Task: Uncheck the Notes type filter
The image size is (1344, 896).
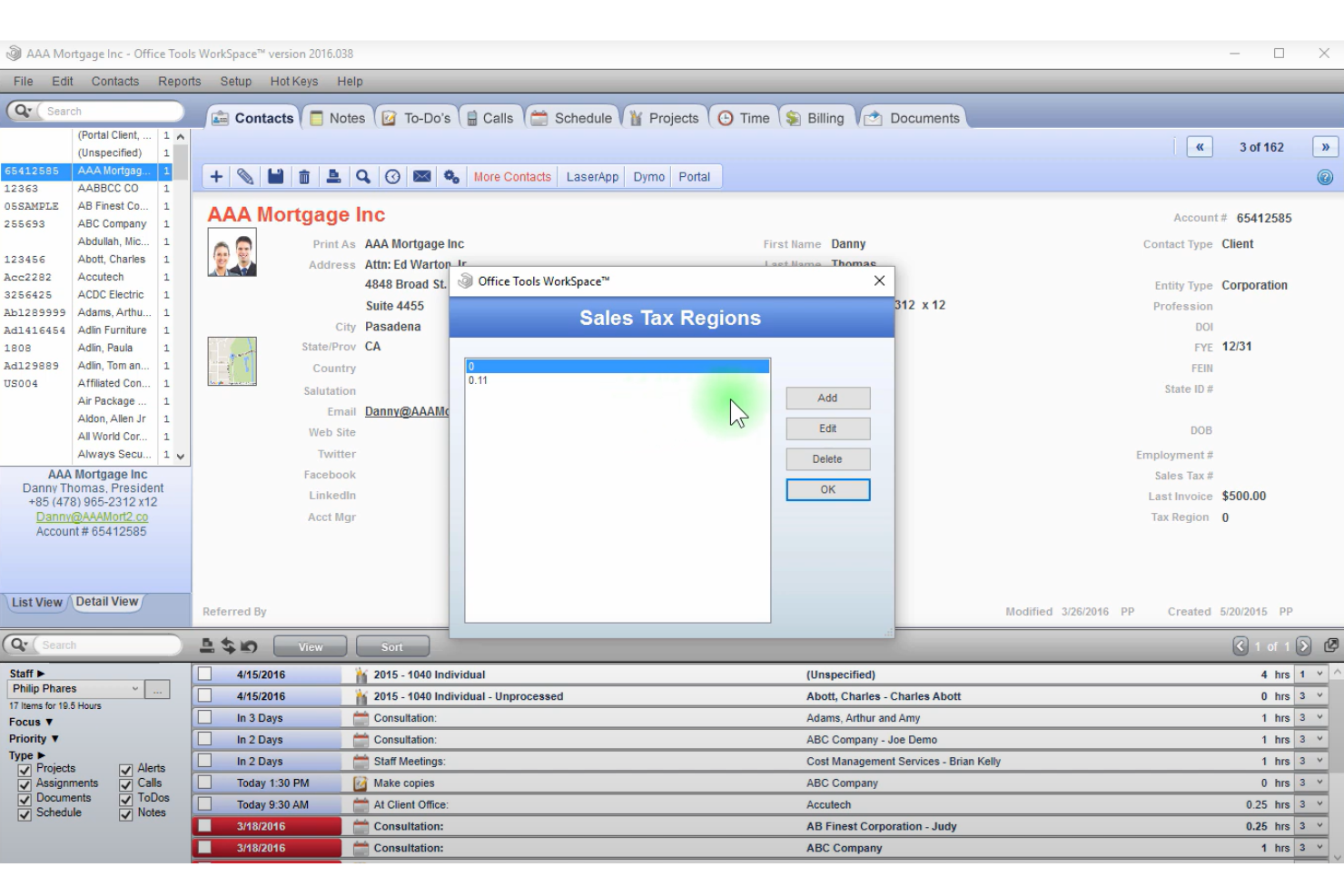Action: click(126, 814)
